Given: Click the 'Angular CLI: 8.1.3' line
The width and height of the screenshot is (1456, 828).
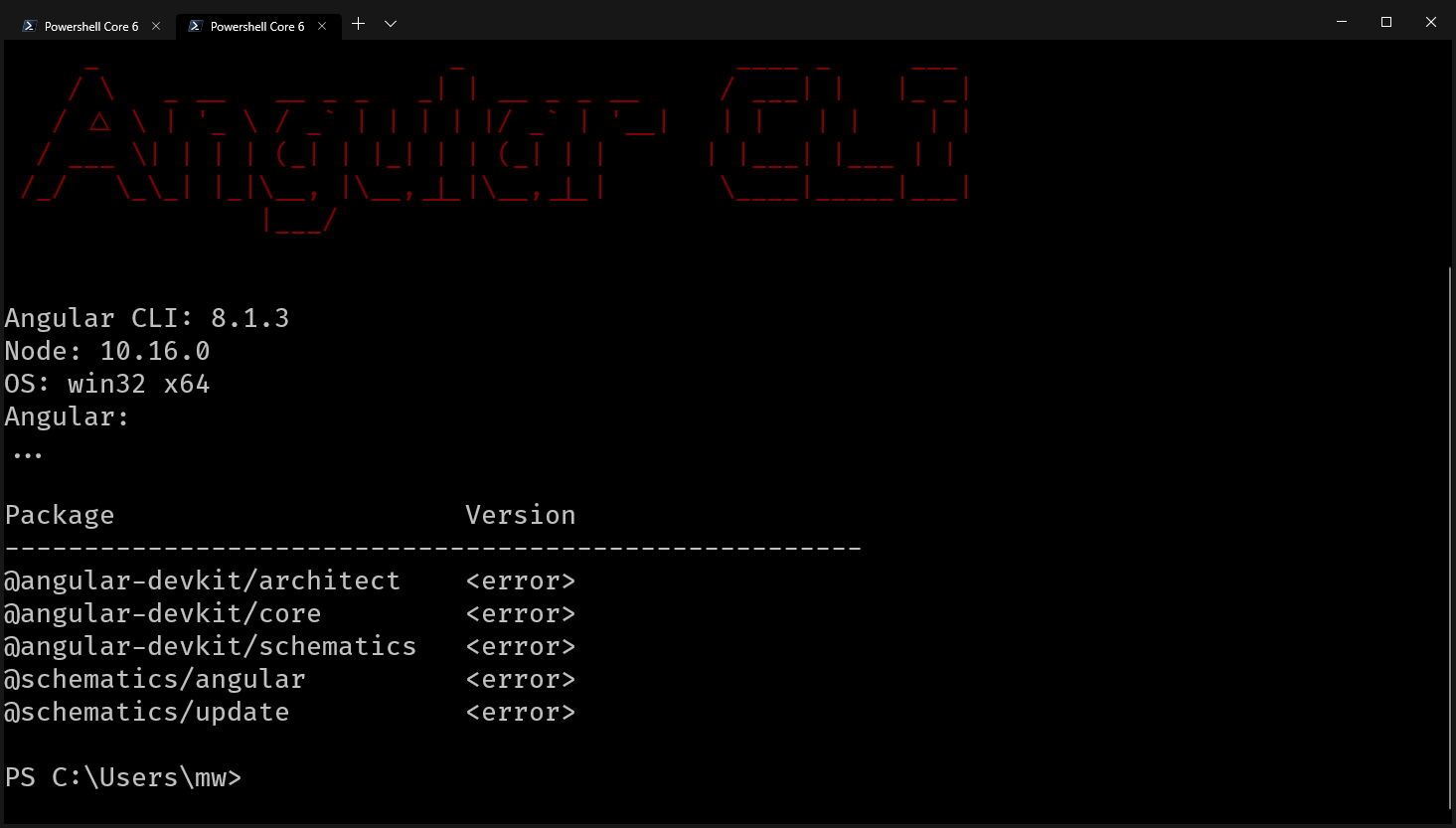Looking at the screenshot, I should [x=147, y=318].
